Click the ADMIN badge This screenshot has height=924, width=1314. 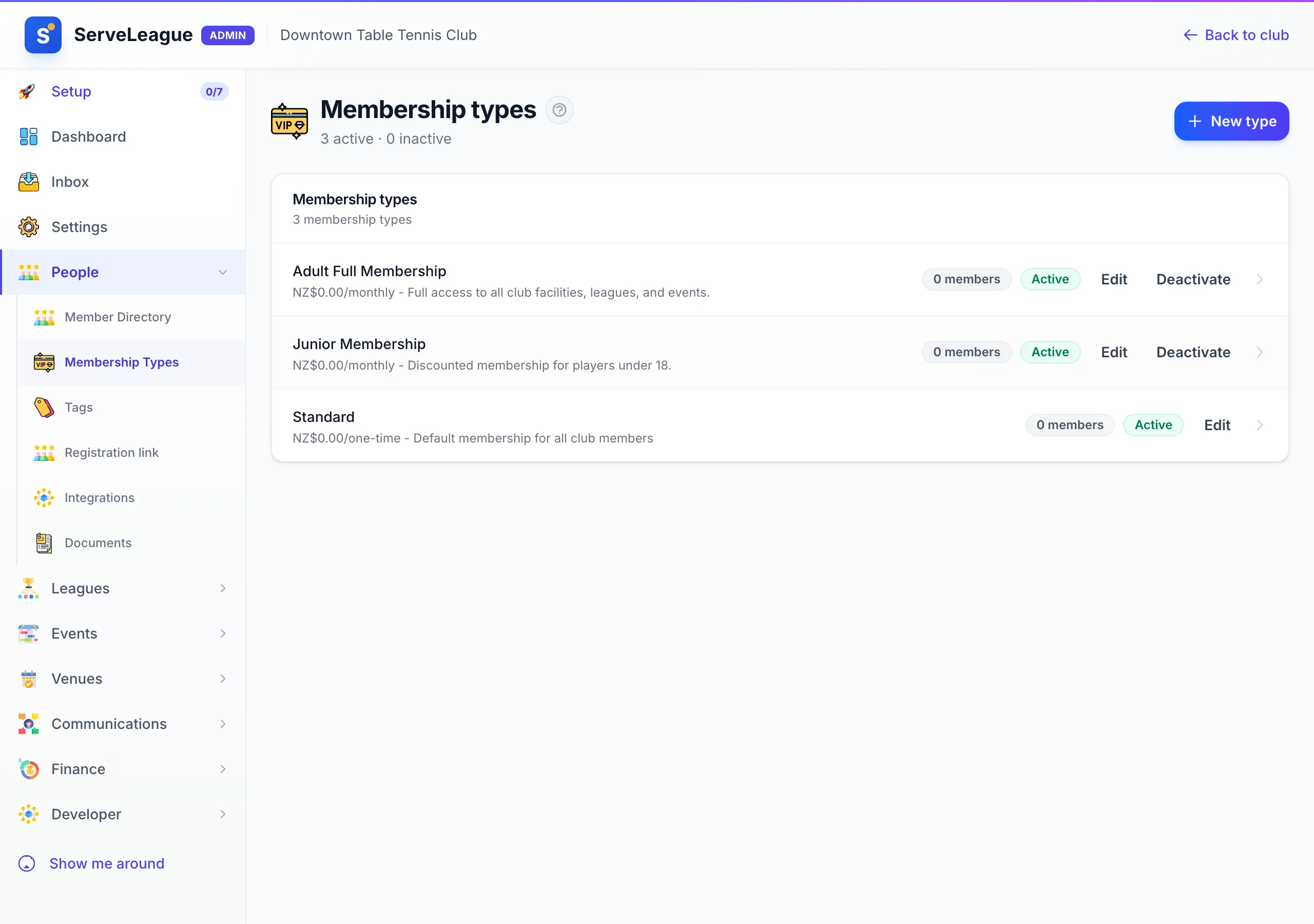click(228, 35)
